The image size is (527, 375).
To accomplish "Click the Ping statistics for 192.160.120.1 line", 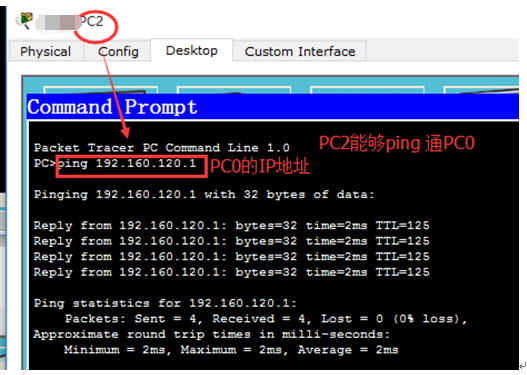I will pos(165,303).
